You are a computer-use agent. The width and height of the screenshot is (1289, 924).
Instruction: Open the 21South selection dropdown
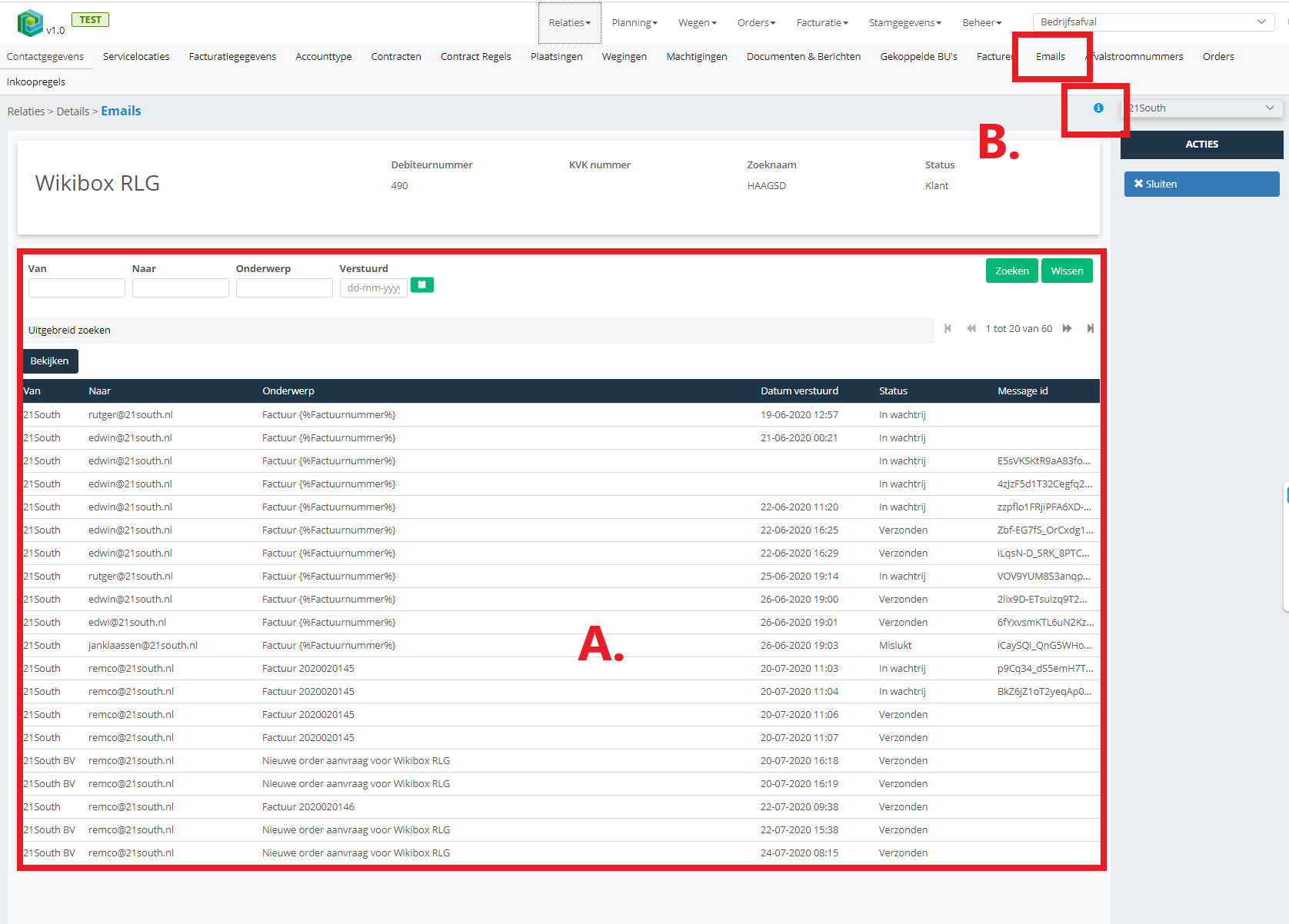pyautogui.click(x=1201, y=108)
